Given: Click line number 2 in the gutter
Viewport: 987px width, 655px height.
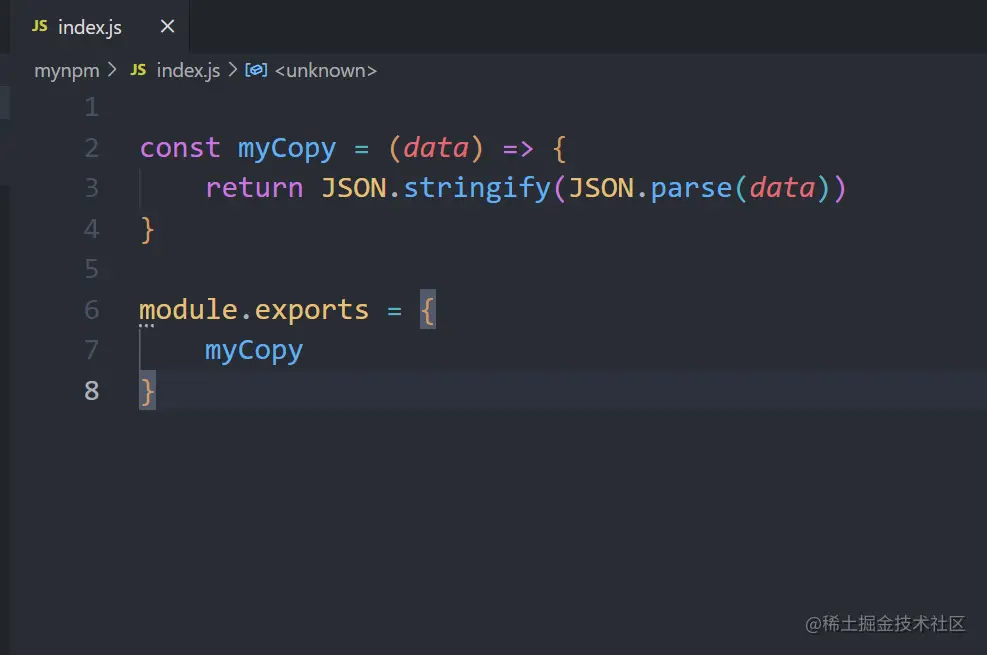Looking at the screenshot, I should point(92,148).
